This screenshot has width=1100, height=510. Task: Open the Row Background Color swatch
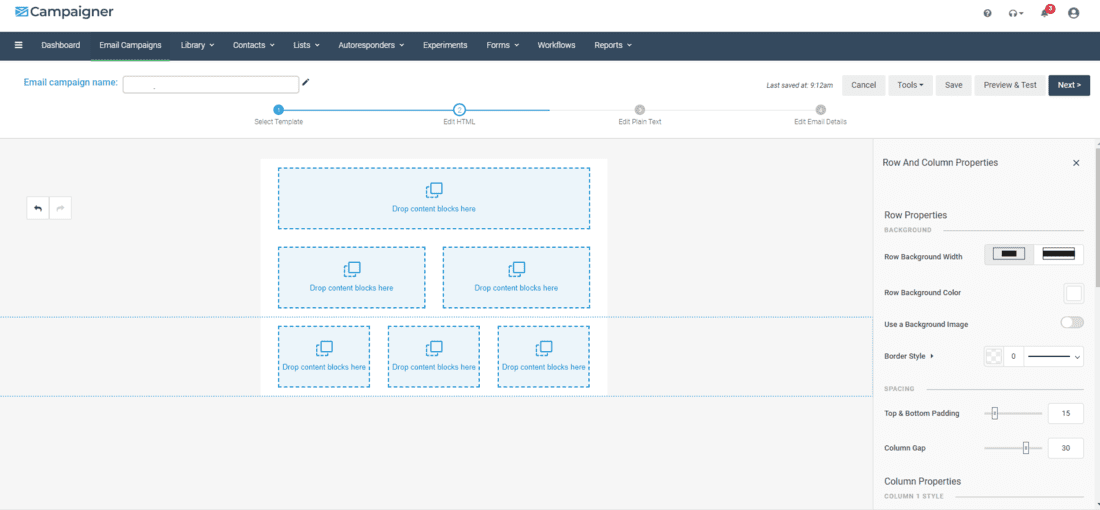(1073, 293)
